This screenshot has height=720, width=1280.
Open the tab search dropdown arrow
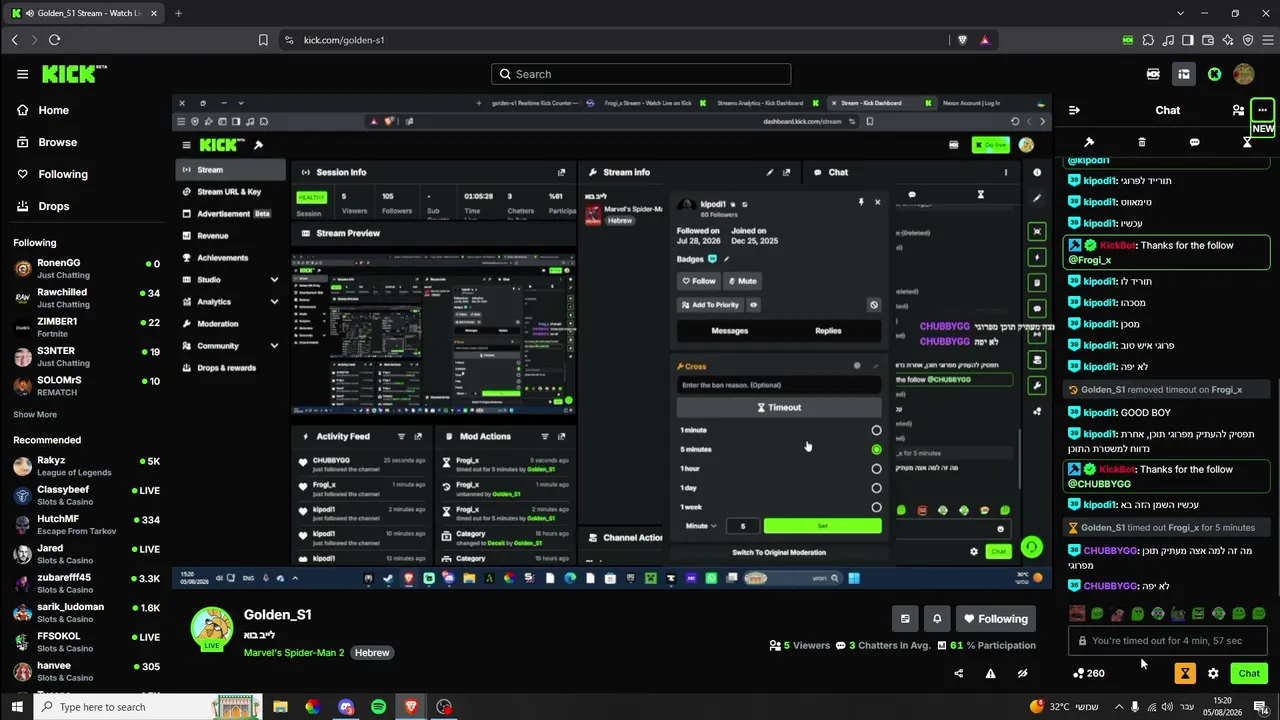[x=1181, y=13]
